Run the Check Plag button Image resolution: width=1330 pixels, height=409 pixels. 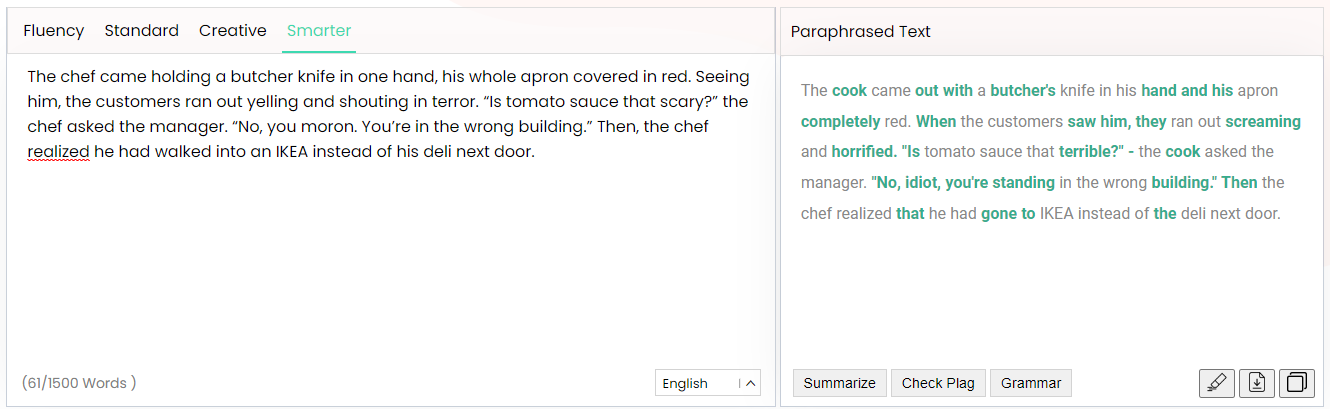pos(938,383)
